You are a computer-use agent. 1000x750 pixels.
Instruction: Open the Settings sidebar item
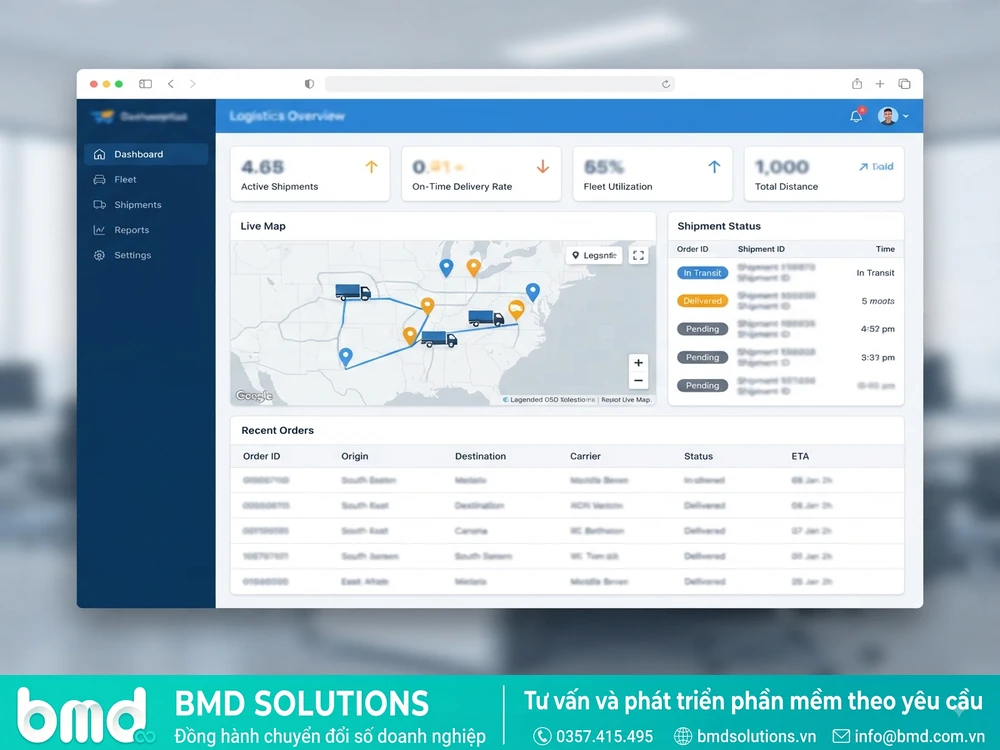pos(146,255)
